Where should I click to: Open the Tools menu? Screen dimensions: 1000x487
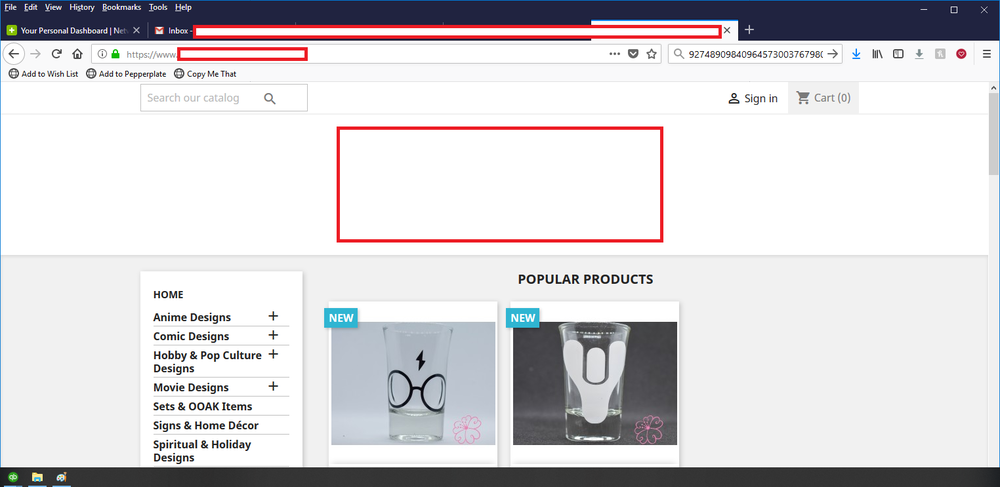[x=158, y=8]
